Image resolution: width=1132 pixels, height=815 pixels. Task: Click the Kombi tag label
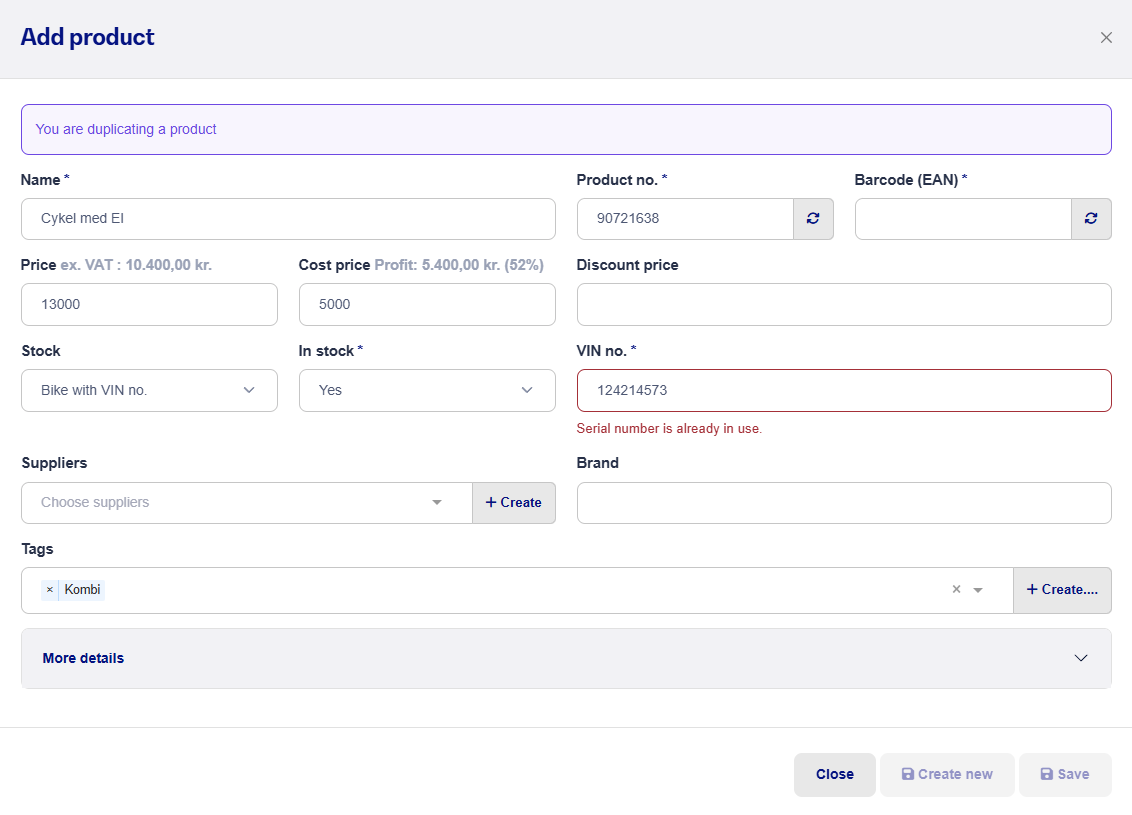[x=82, y=590]
